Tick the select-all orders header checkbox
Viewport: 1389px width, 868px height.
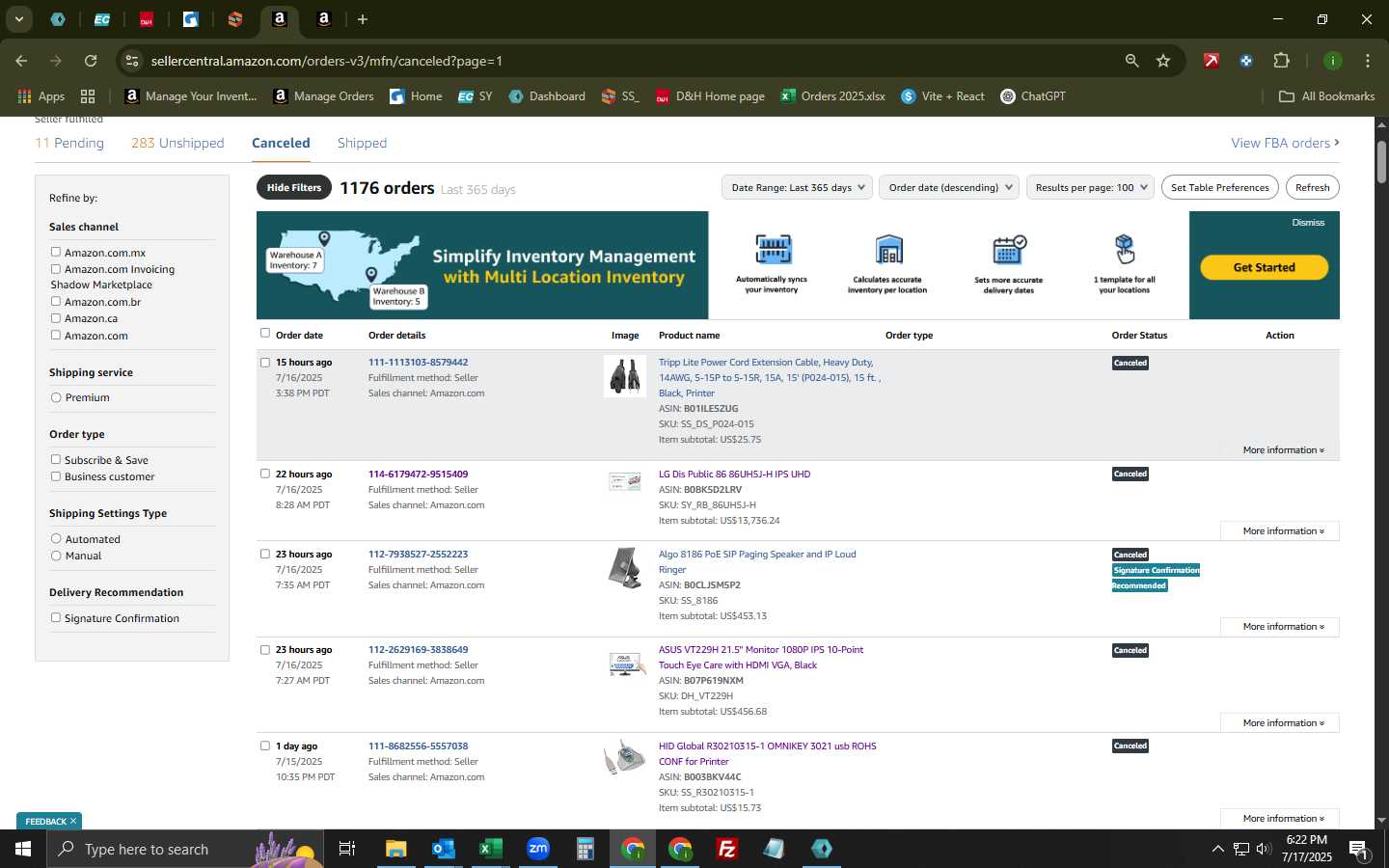(x=265, y=333)
